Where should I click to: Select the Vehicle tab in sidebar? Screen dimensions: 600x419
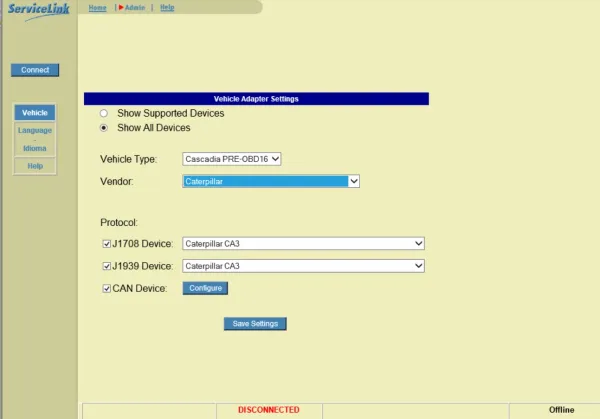35,113
